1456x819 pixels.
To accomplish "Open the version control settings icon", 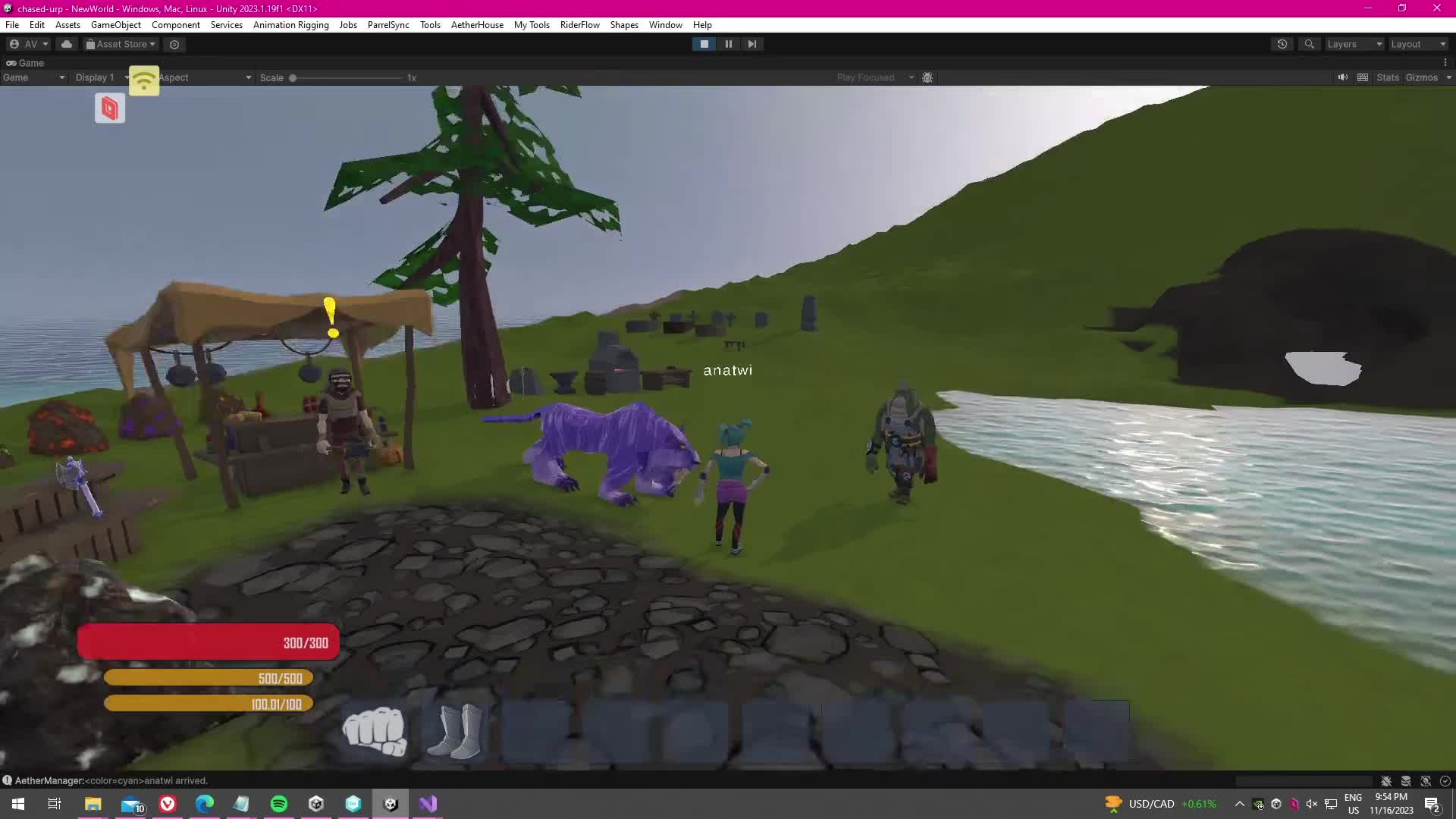I will point(174,45).
